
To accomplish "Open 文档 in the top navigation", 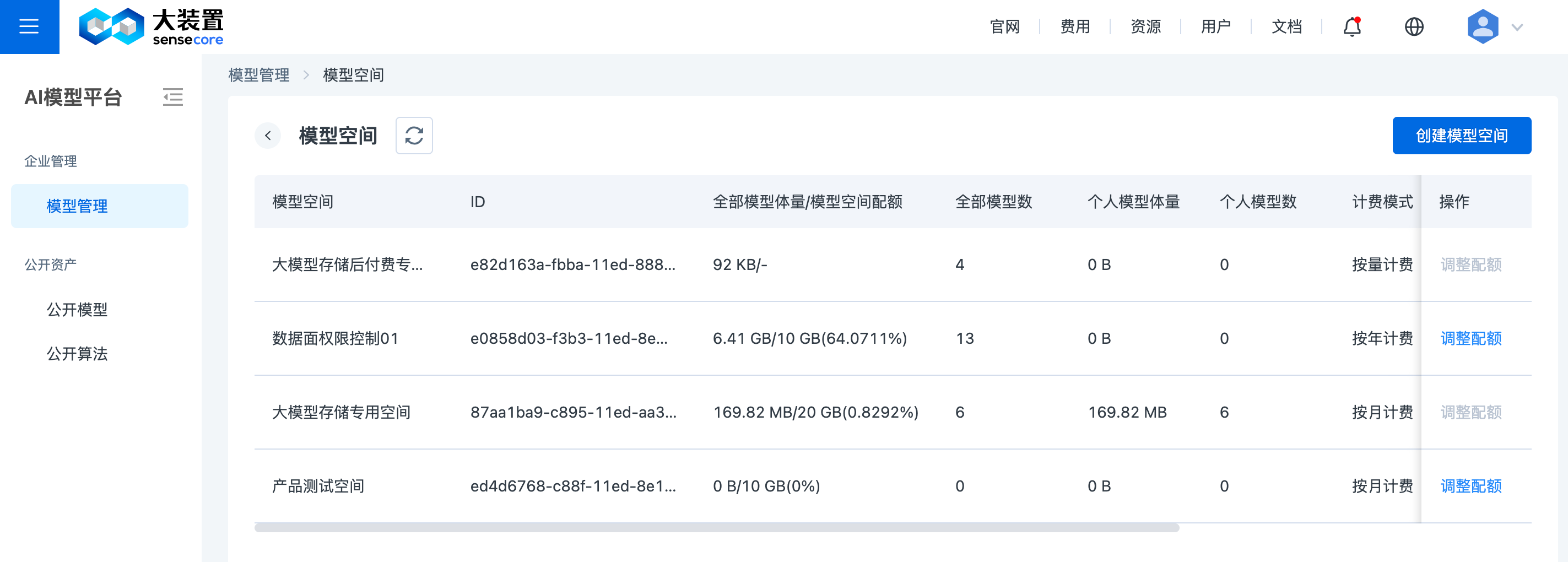I will tap(1287, 27).
